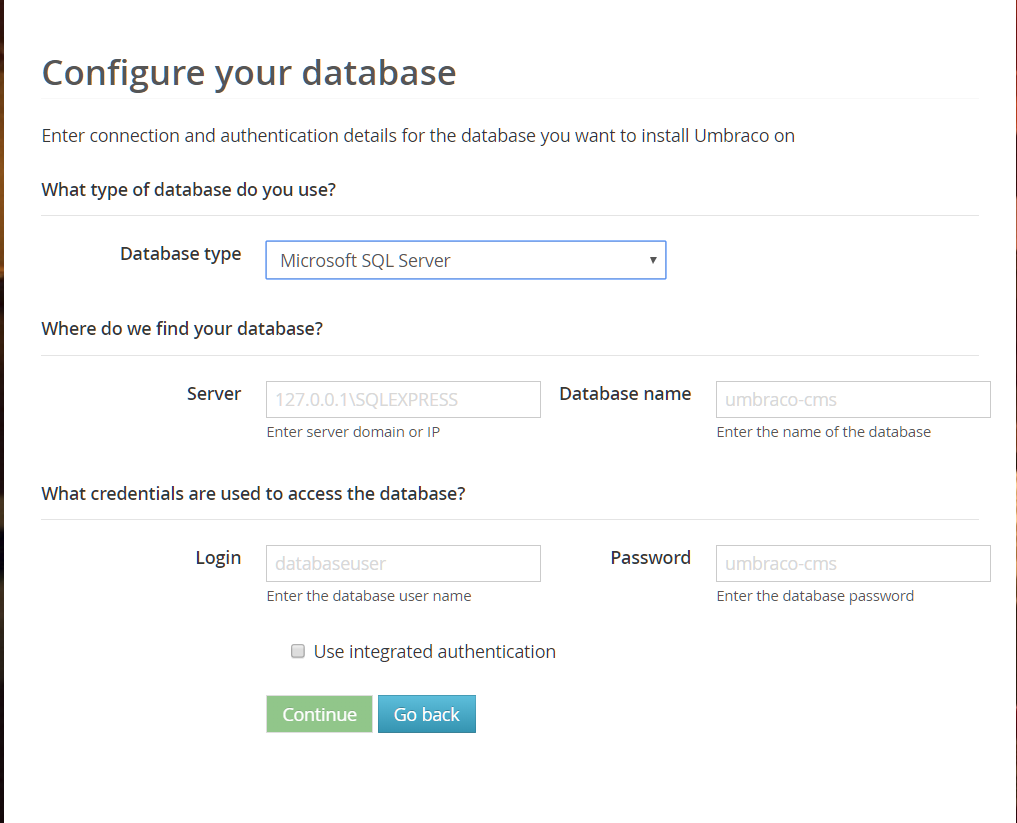Click 'Enter the name of the database' hint
Screen dimensions: 1017x823
tap(824, 432)
